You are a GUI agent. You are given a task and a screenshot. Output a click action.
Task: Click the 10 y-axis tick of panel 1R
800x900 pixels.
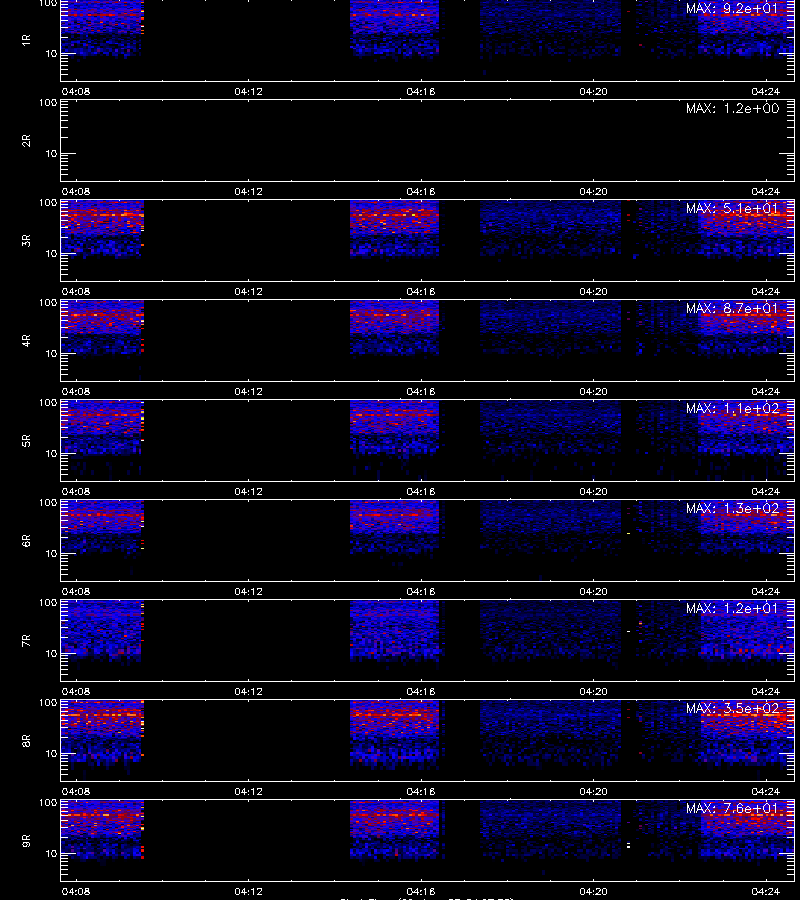pyautogui.click(x=51, y=53)
